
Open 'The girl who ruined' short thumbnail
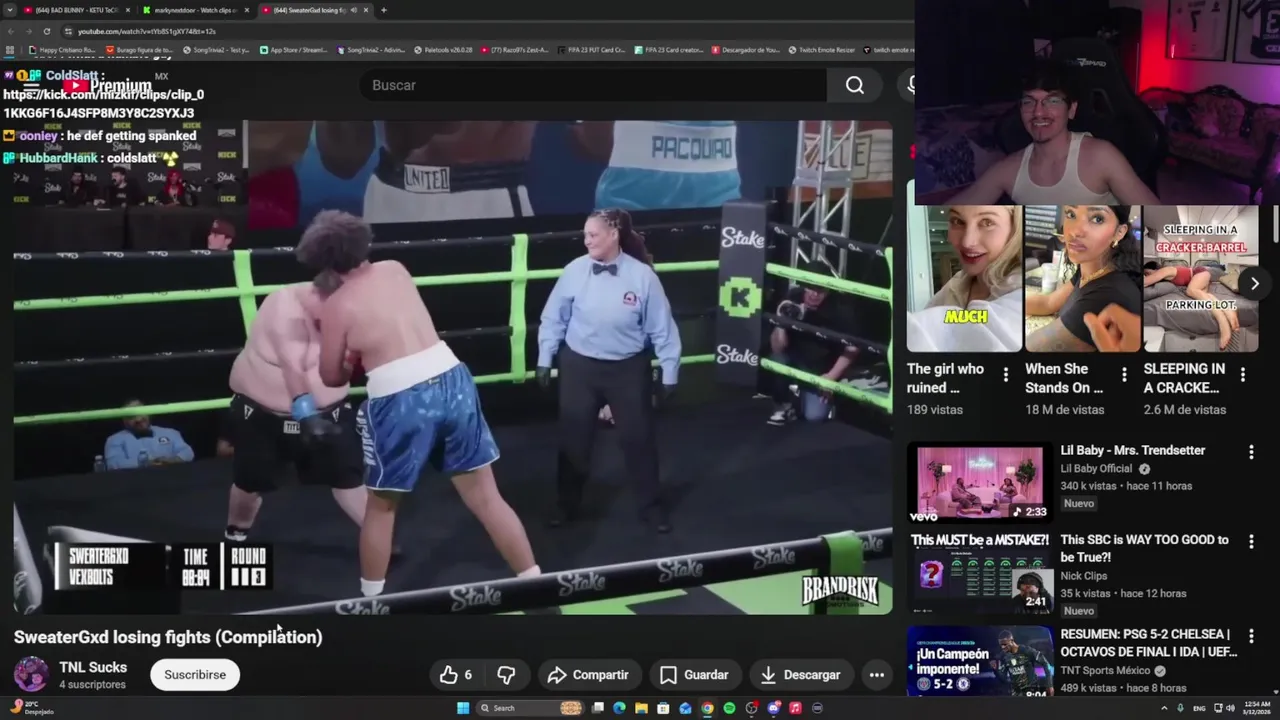coord(964,279)
